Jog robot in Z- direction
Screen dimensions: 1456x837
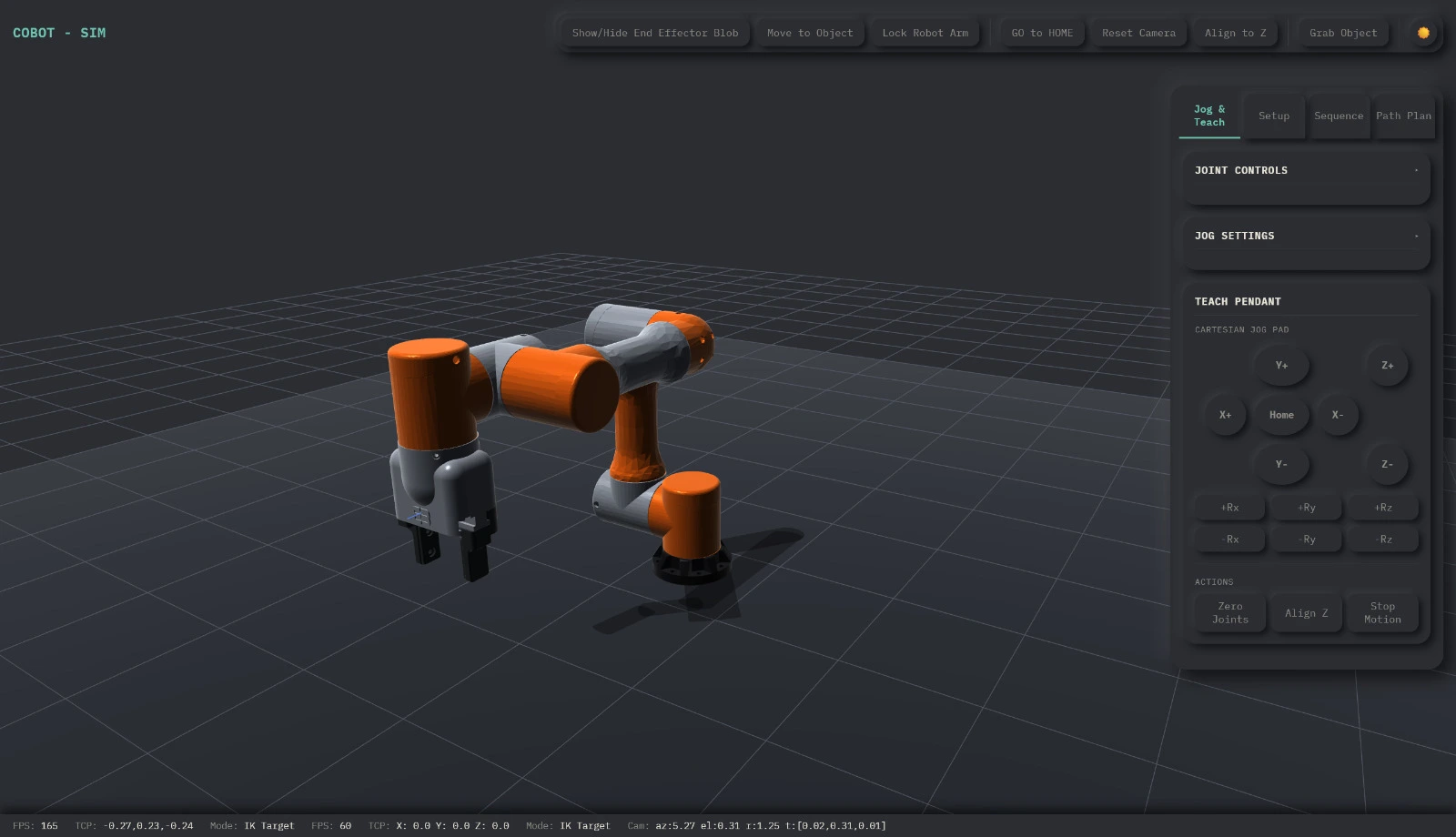point(1387,464)
